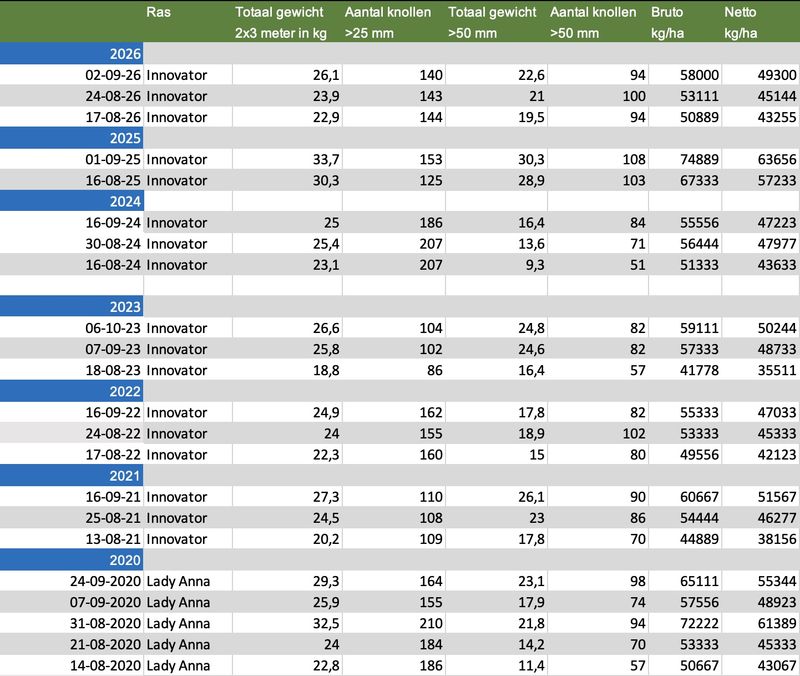The image size is (800, 676).
Task: Select the Bruto value 59111
Action: pyautogui.click(x=699, y=328)
